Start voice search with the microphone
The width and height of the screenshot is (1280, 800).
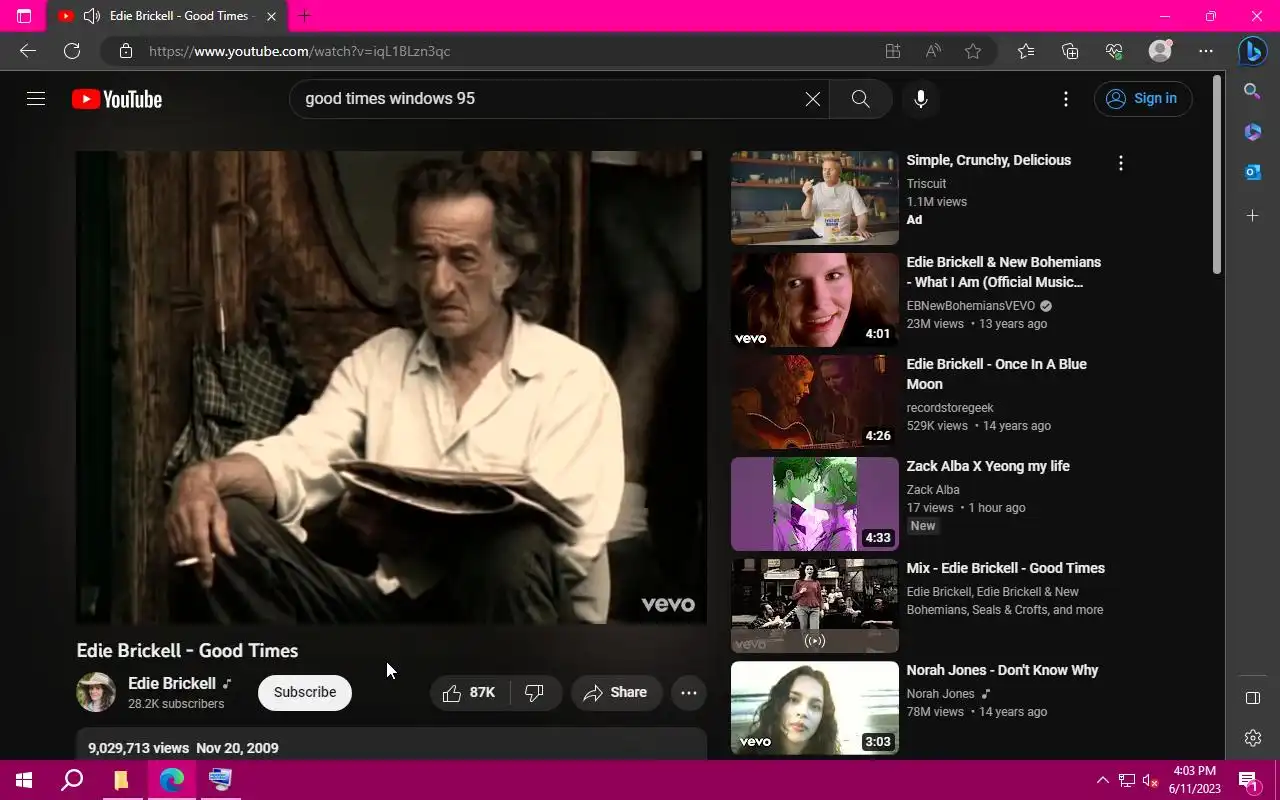(x=921, y=99)
